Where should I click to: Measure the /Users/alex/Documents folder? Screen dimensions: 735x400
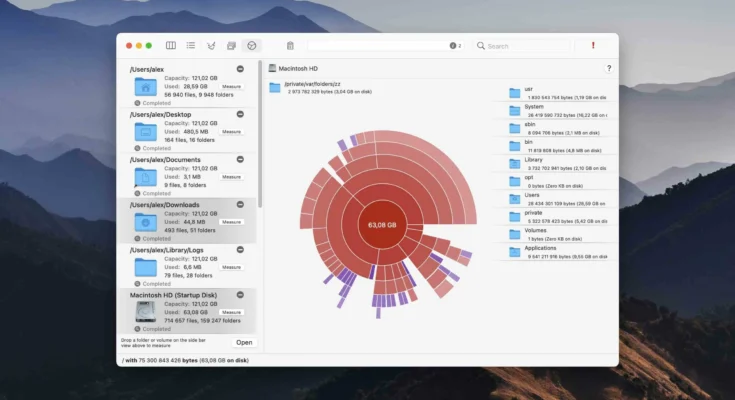pos(232,177)
